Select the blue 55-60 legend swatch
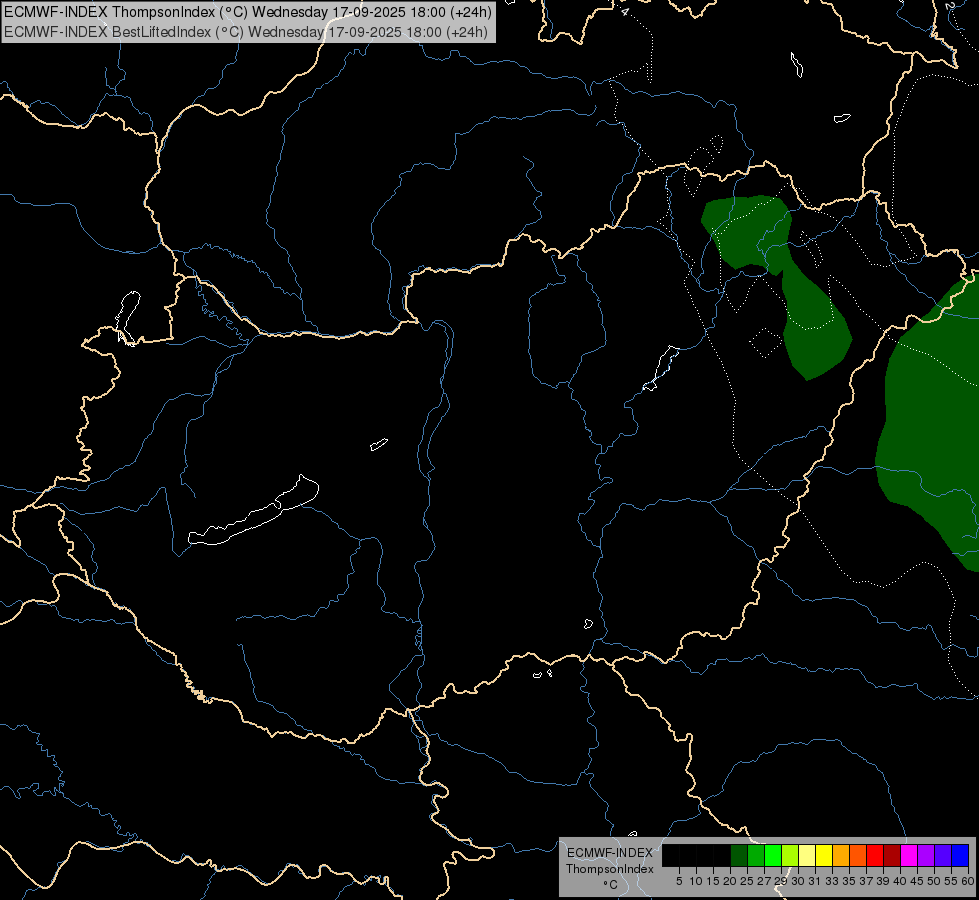The width and height of the screenshot is (979, 900). pyautogui.click(x=960, y=856)
